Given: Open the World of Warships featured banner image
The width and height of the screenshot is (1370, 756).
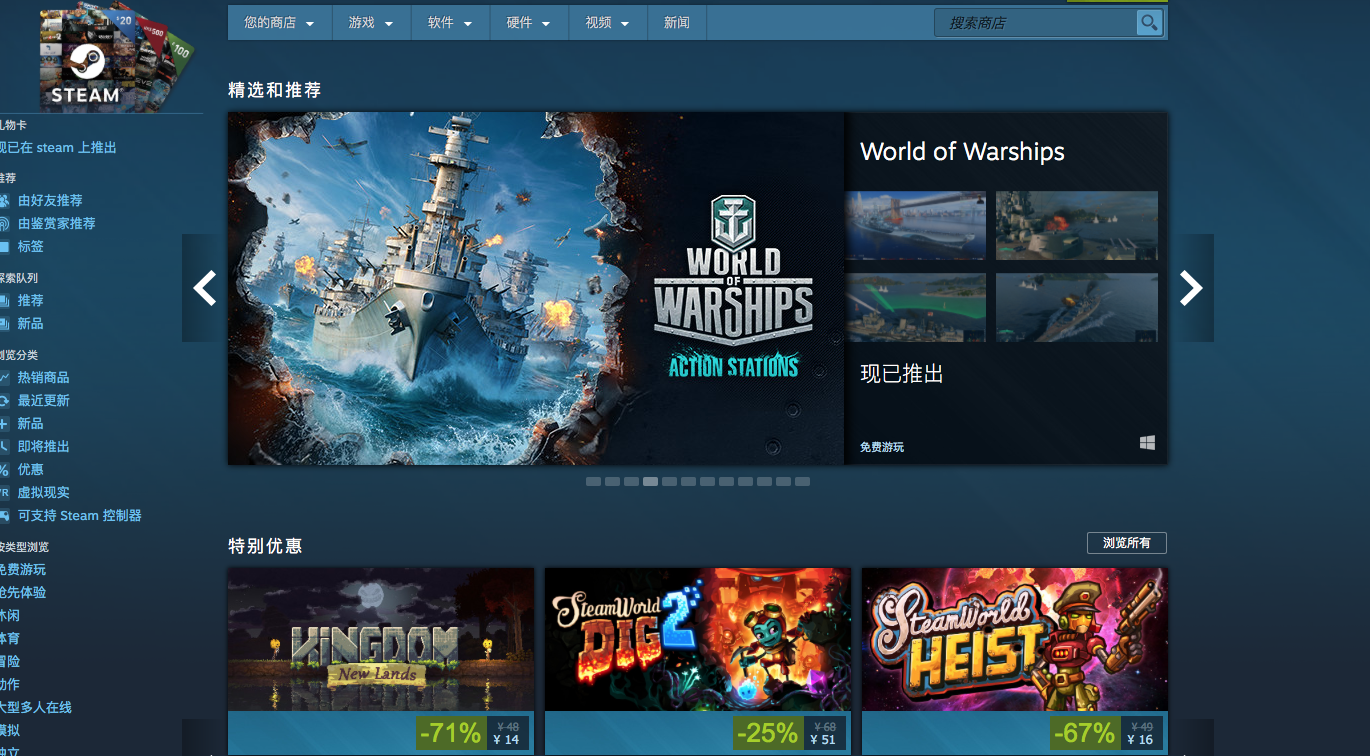Looking at the screenshot, I should click(536, 288).
